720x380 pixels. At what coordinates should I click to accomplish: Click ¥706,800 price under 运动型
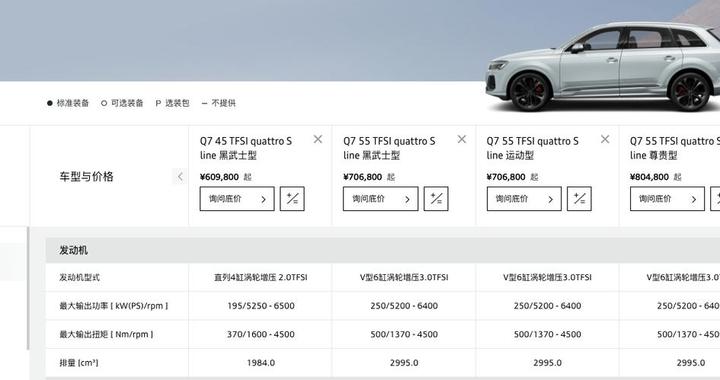tap(506, 177)
